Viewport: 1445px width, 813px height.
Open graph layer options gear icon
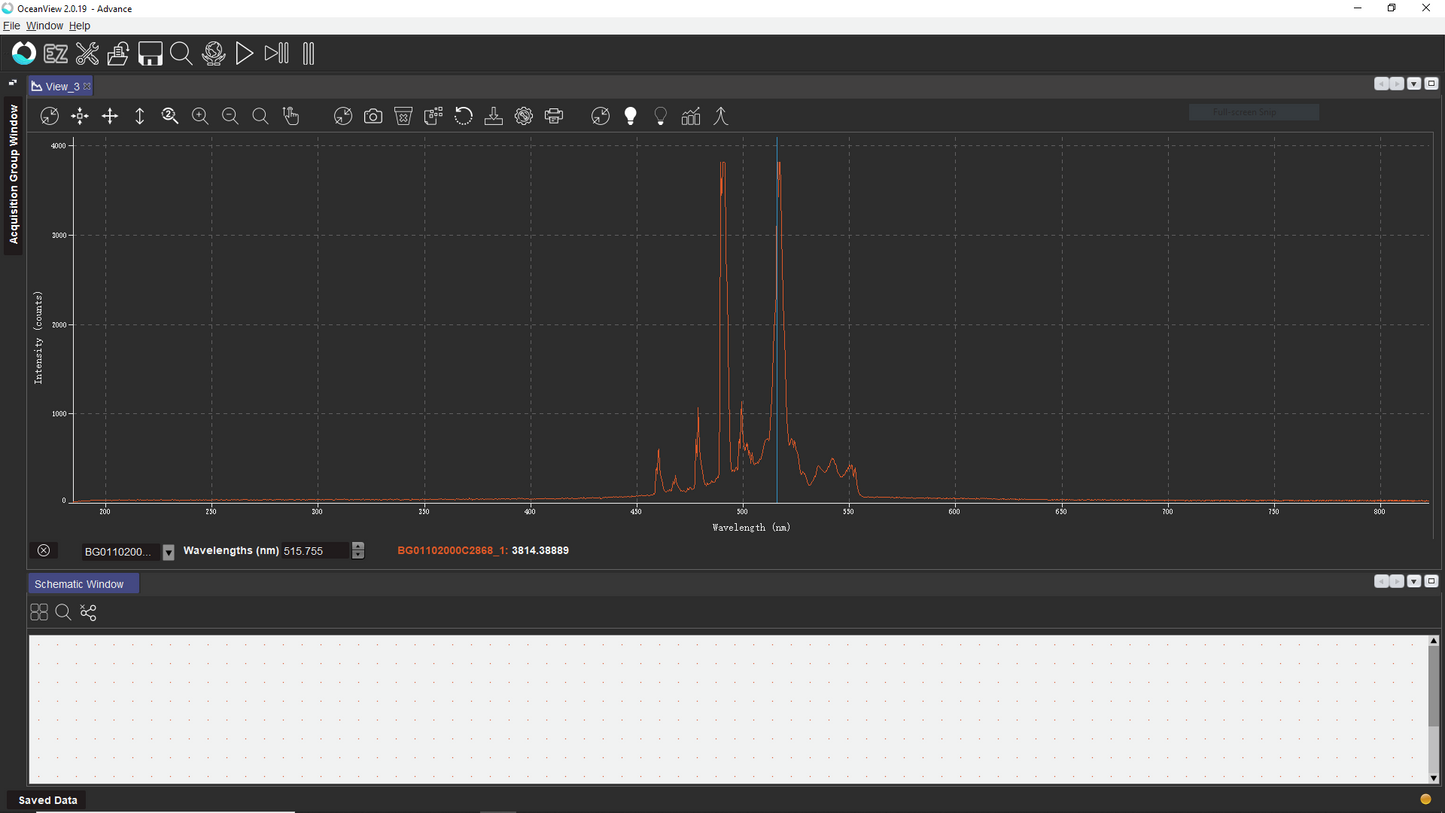(524, 117)
